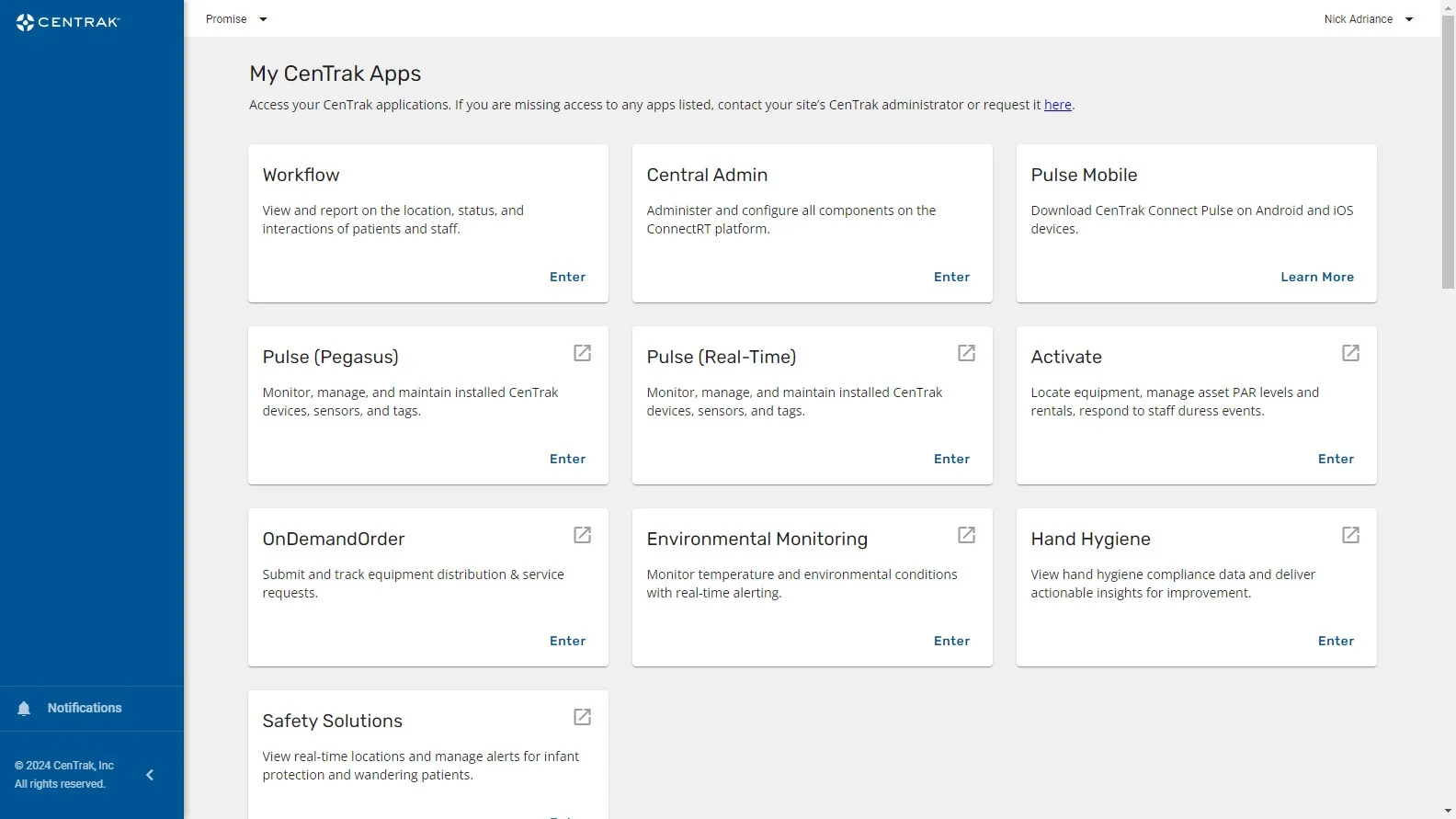Click the scrollbar down arrow
Image resolution: width=1456 pixels, height=819 pixels.
tap(1448, 812)
